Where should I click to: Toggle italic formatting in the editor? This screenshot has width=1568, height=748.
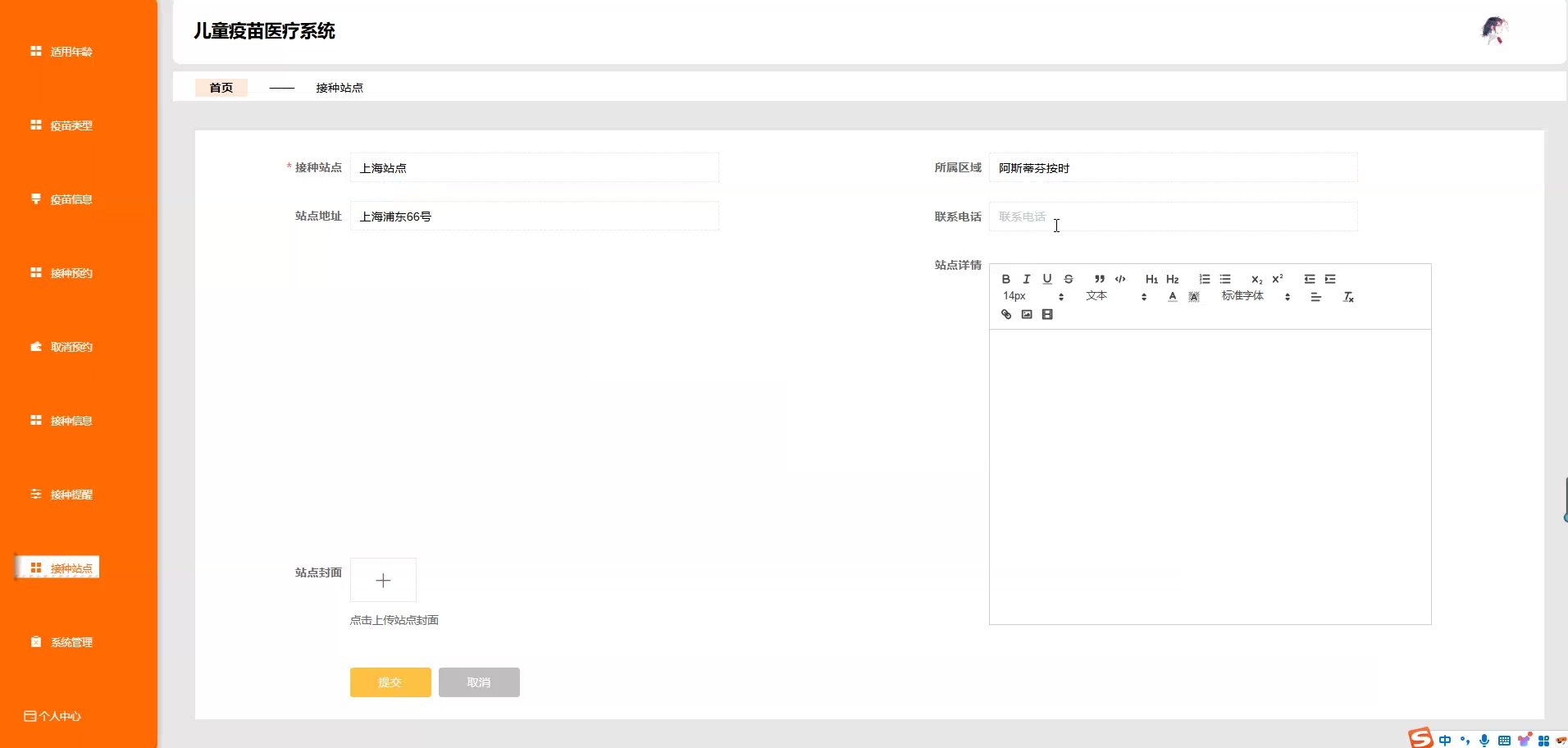1026,279
